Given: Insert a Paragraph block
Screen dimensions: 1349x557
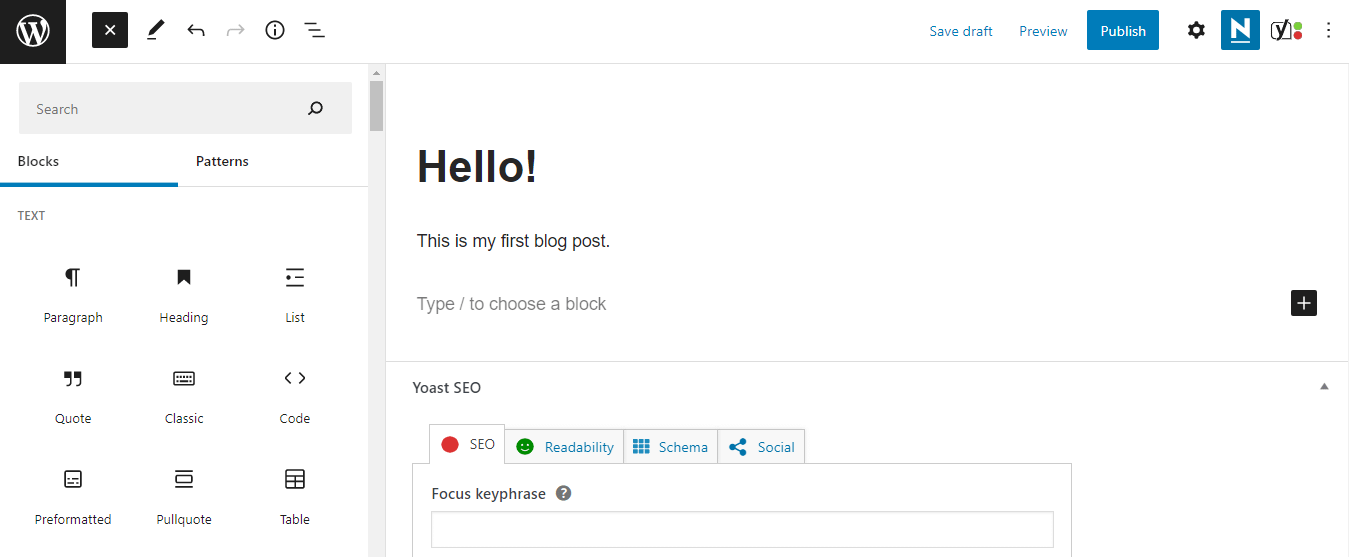Looking at the screenshot, I should tap(73, 295).
